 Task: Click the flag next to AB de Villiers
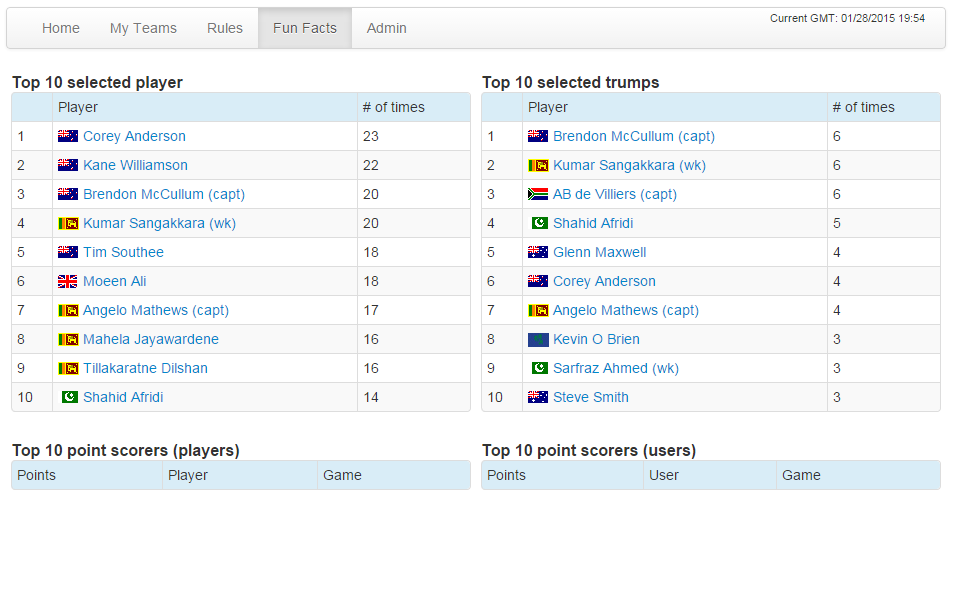click(x=538, y=195)
